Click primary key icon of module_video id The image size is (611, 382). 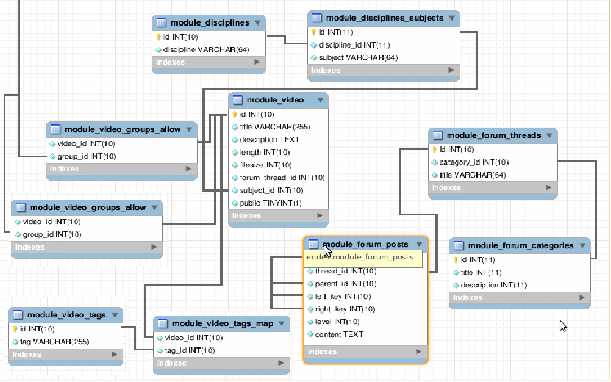(x=235, y=114)
